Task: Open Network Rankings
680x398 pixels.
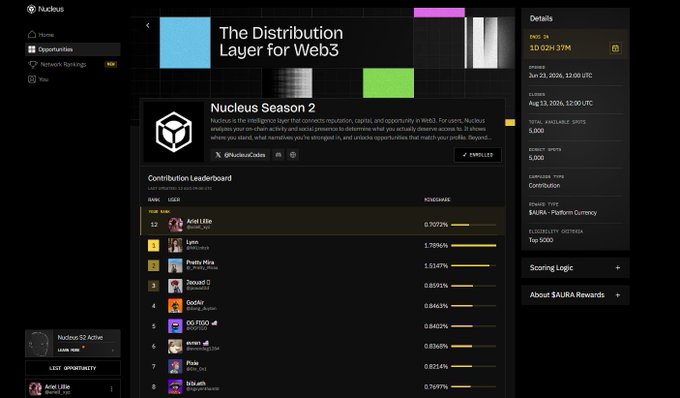Action: pyautogui.click(x=73, y=64)
